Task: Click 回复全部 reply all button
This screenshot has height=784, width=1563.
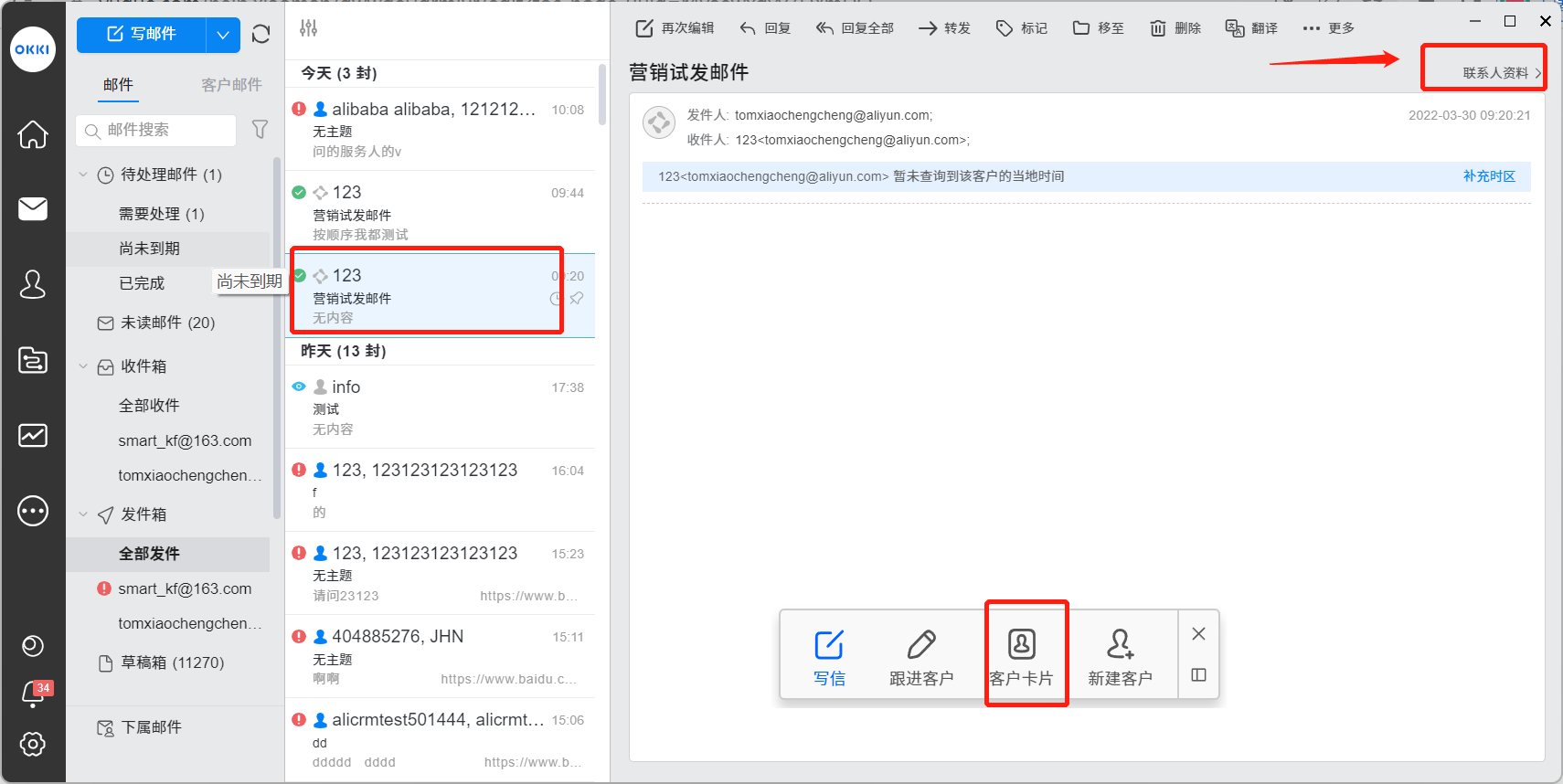Action: coord(855,28)
